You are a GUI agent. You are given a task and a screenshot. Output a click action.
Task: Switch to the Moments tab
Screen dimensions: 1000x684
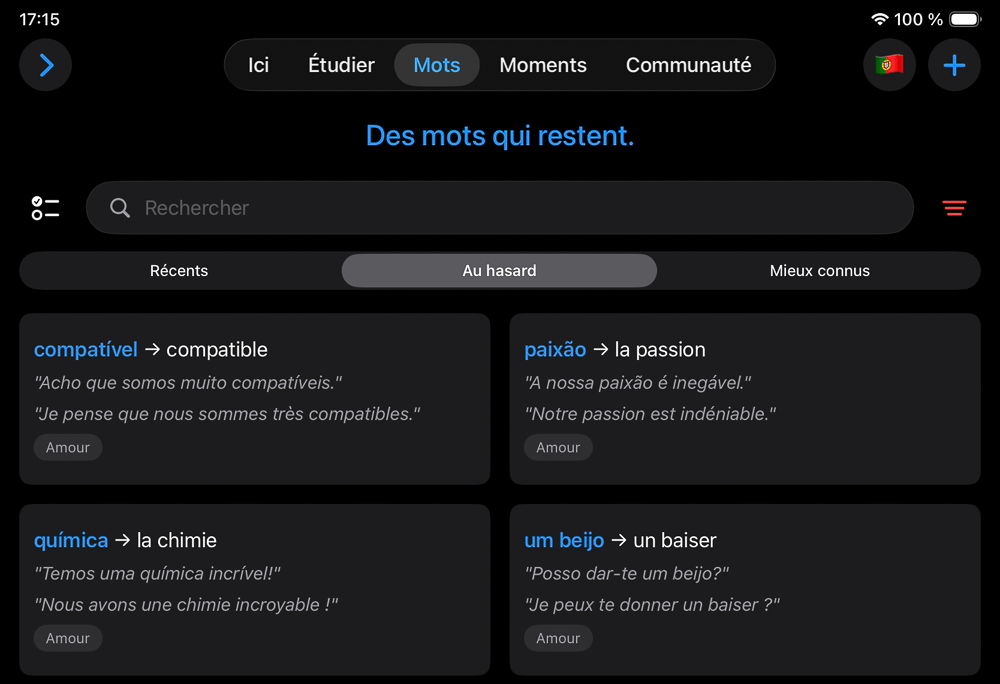pyautogui.click(x=543, y=65)
